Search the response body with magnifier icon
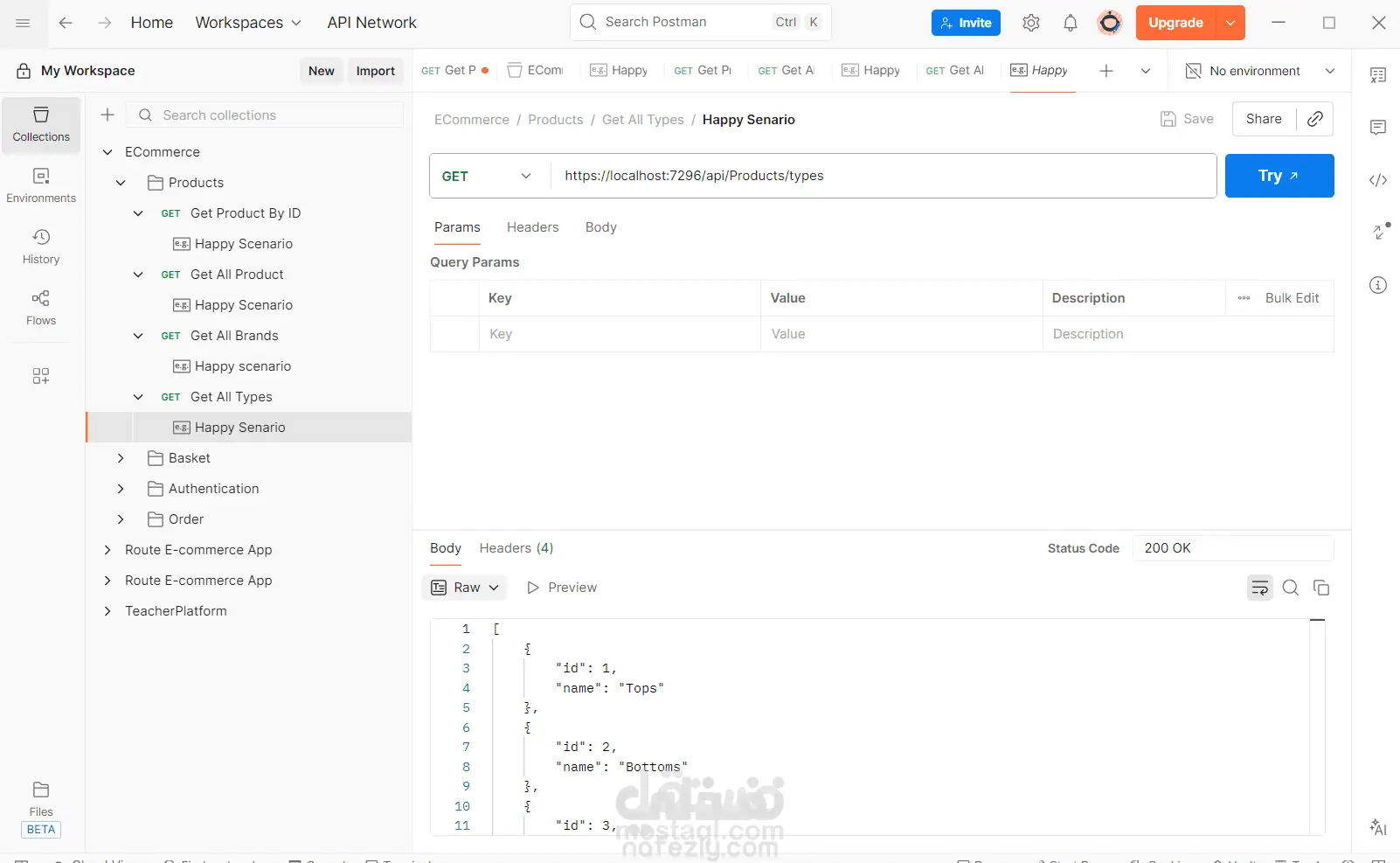Viewport: 1400px width, 863px height. 1291,588
